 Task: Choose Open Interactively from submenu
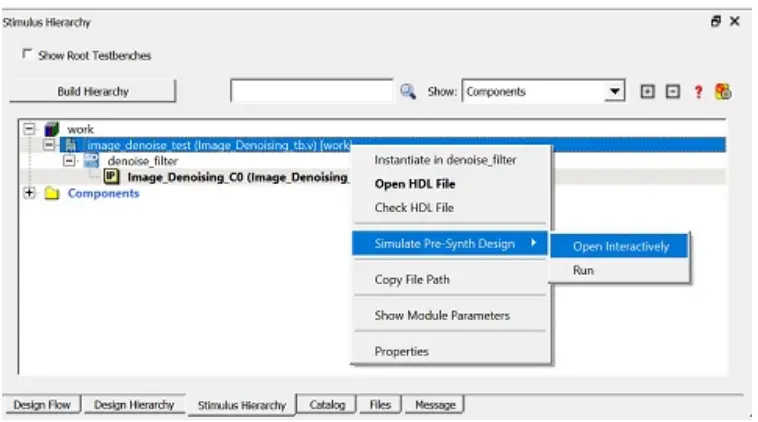(620, 246)
